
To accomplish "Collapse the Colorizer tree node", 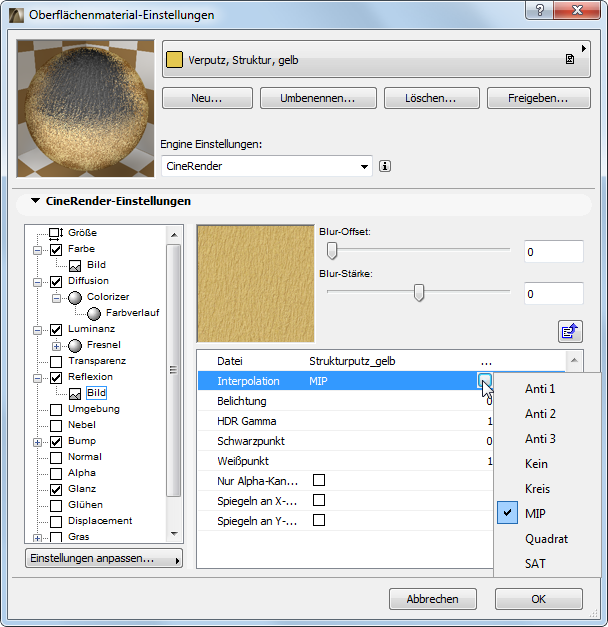I will [x=56, y=298].
